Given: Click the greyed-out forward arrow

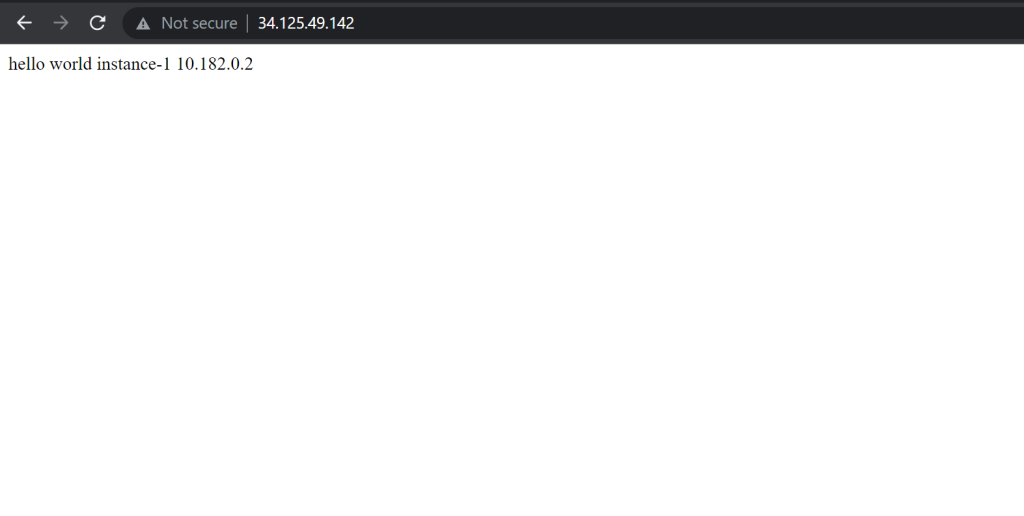Looking at the screenshot, I should pyautogui.click(x=61, y=23).
